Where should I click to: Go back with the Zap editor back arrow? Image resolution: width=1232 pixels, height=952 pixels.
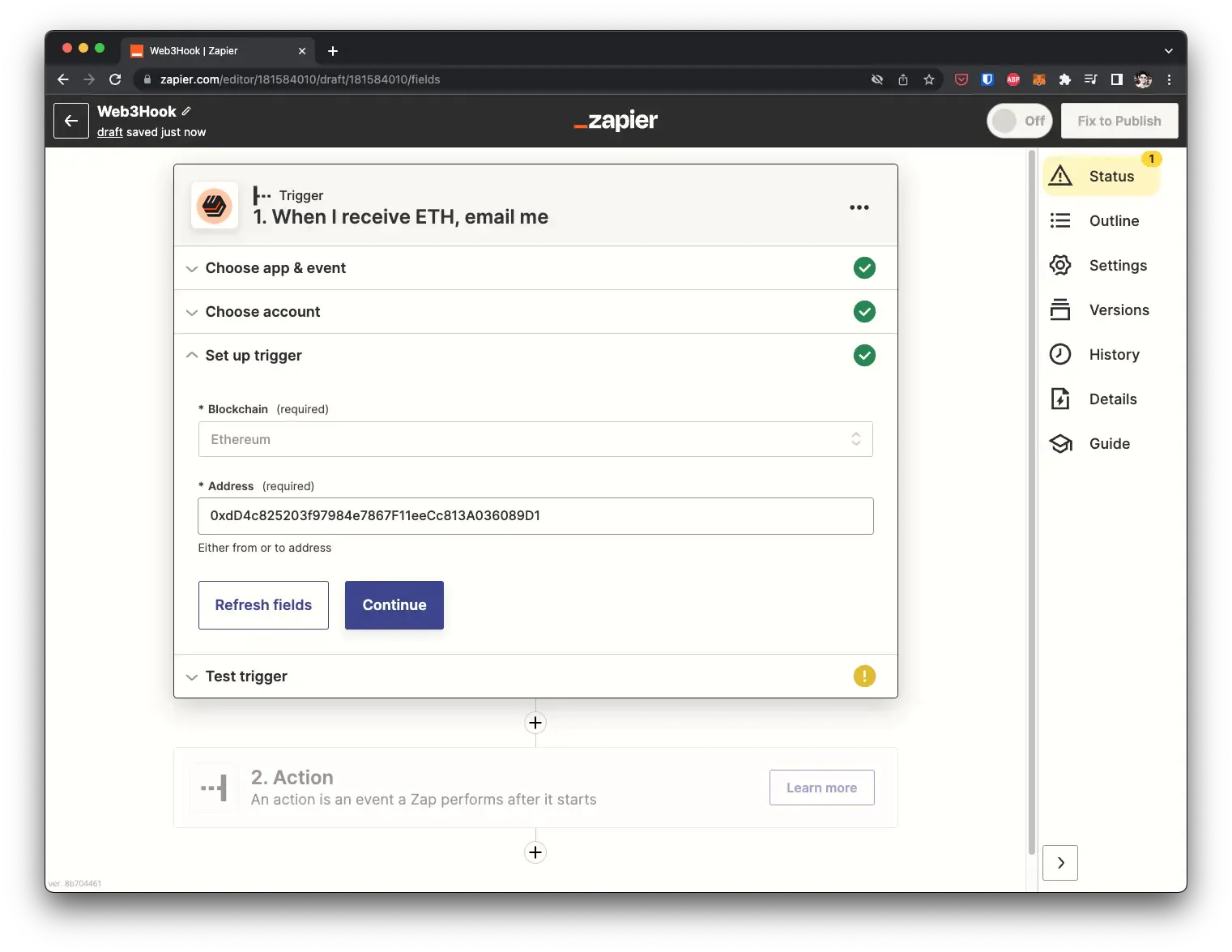click(71, 121)
